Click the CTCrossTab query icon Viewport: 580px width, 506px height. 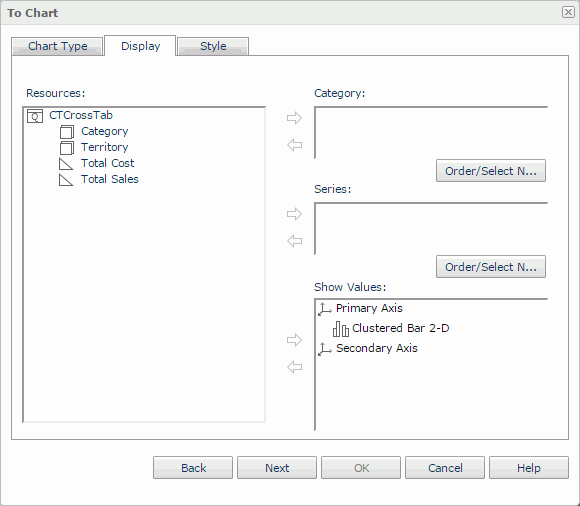pos(35,116)
